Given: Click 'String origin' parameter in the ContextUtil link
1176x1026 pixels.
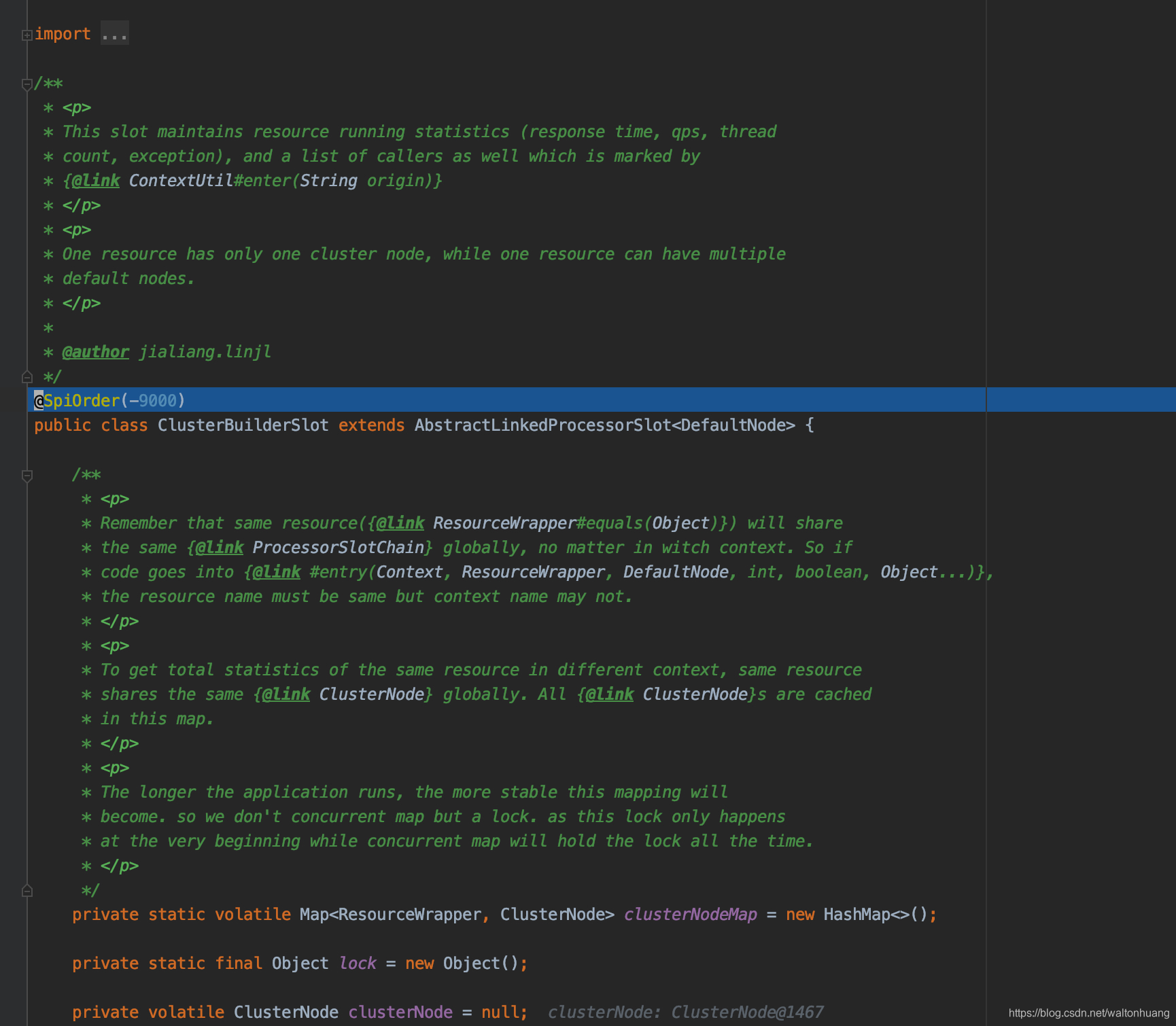Looking at the screenshot, I should point(362,181).
